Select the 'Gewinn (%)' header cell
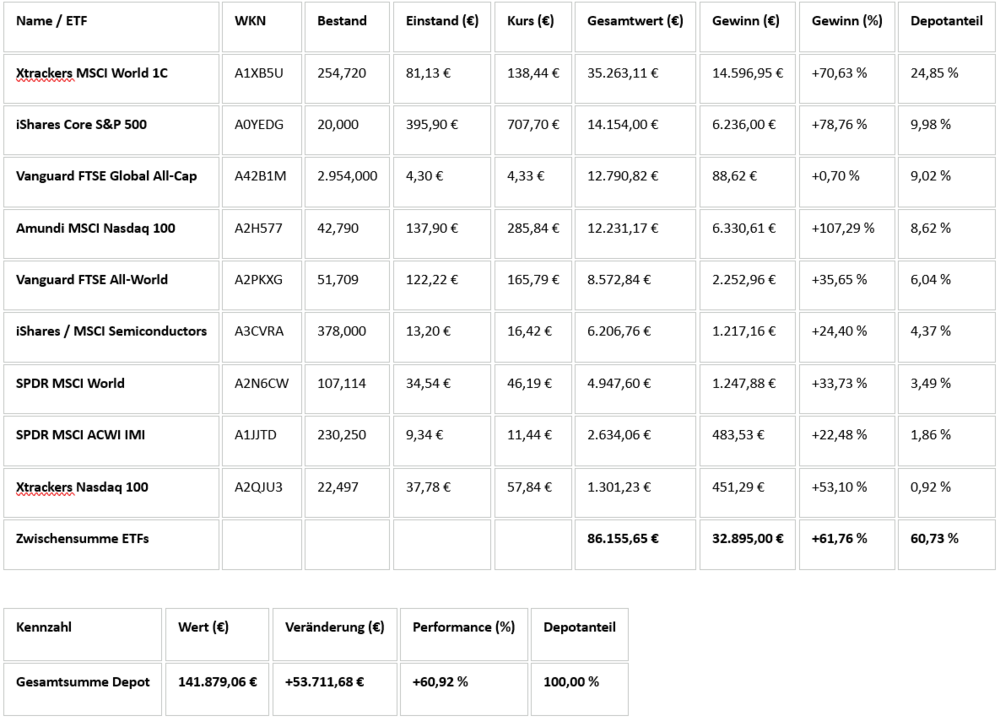Viewport: 1000px width, 721px height. pyautogui.click(x=847, y=27)
